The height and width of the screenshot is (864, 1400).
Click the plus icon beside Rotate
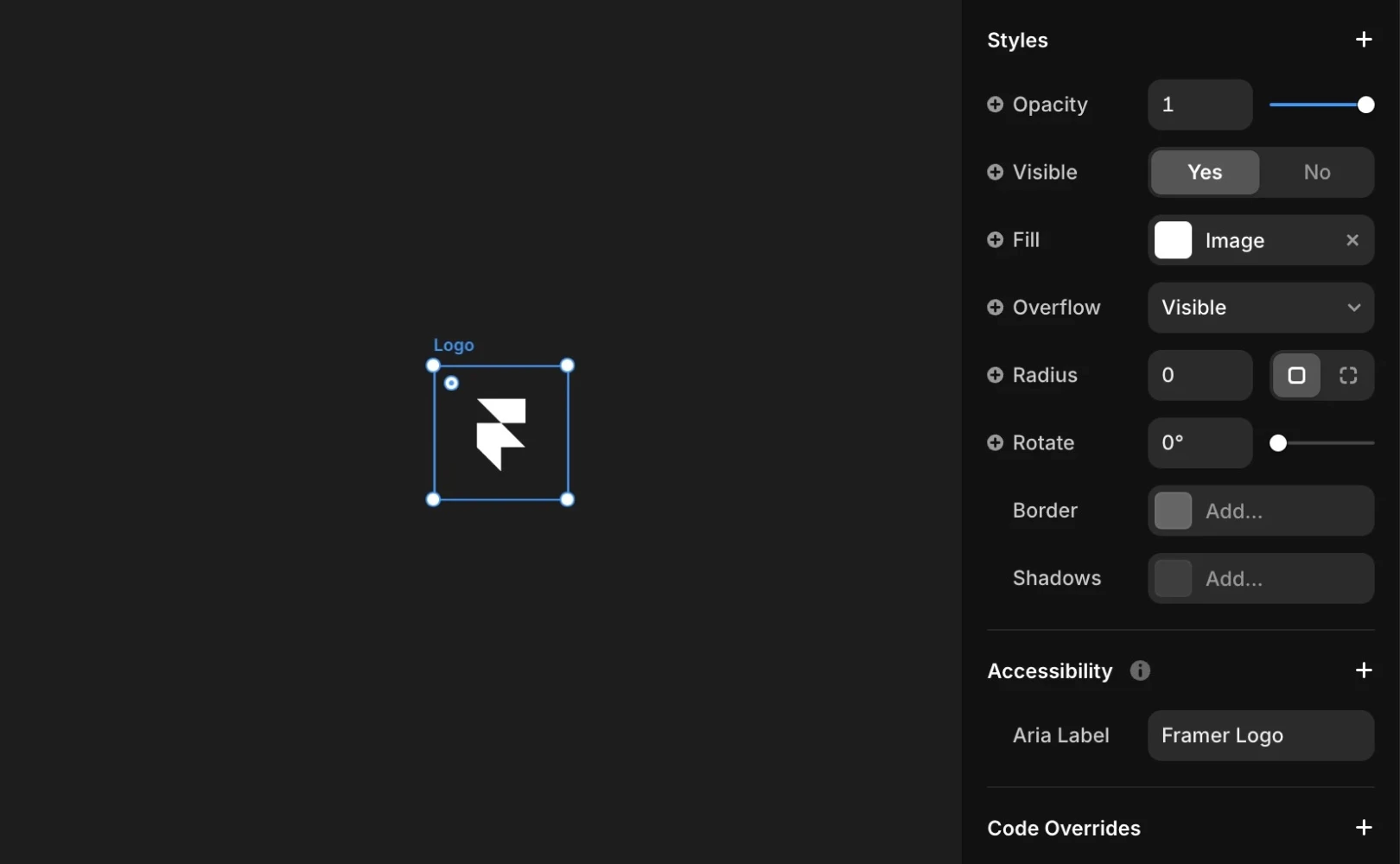pyautogui.click(x=995, y=442)
